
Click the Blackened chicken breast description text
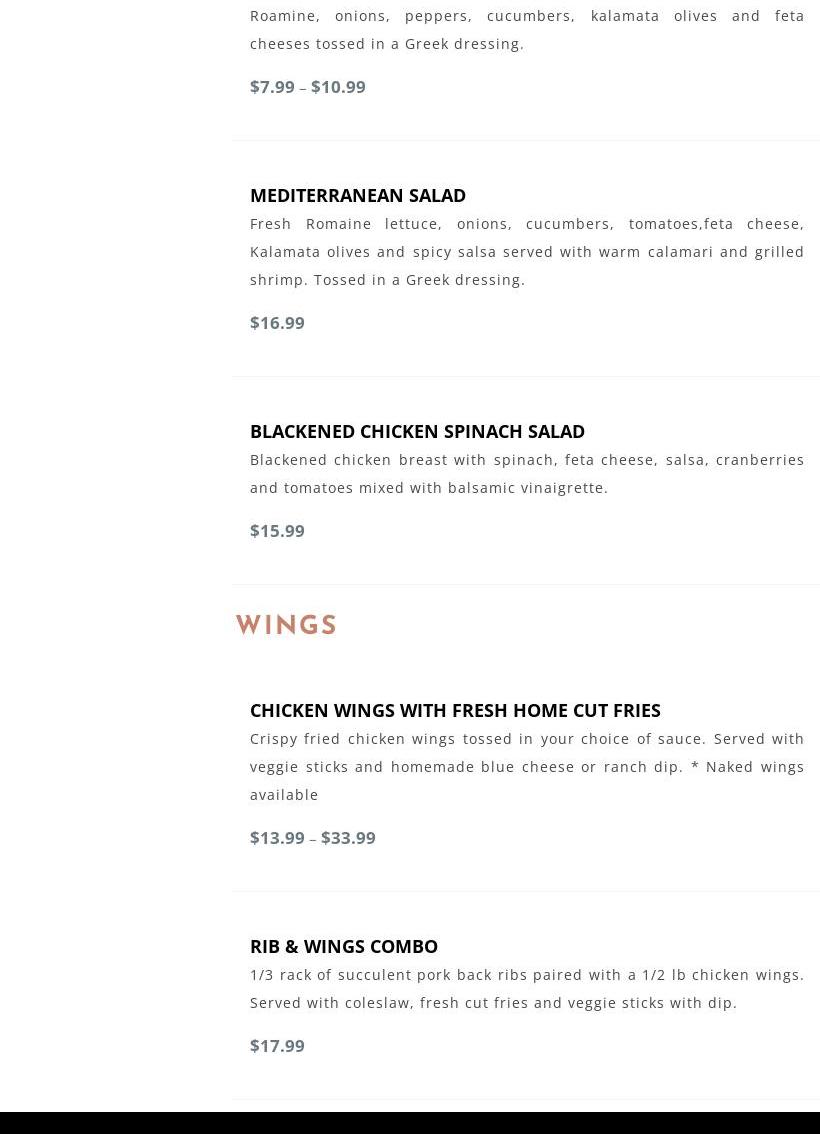point(526,474)
